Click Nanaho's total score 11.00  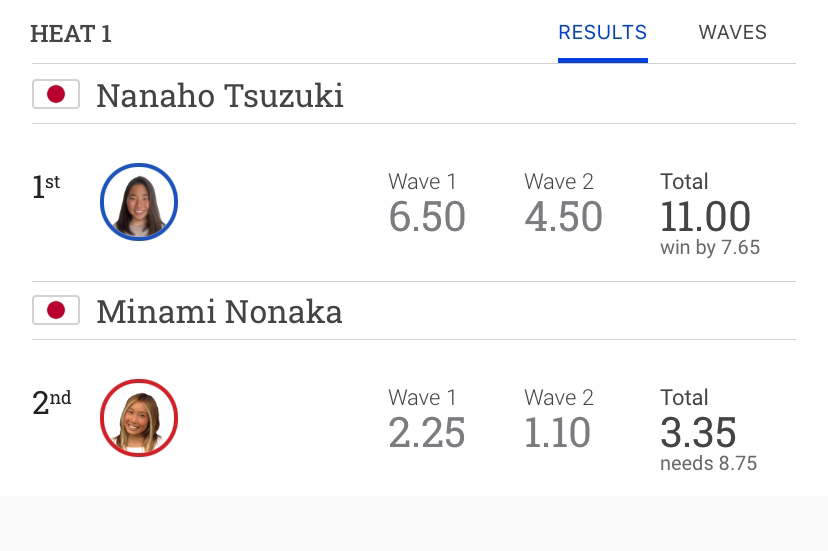[705, 217]
